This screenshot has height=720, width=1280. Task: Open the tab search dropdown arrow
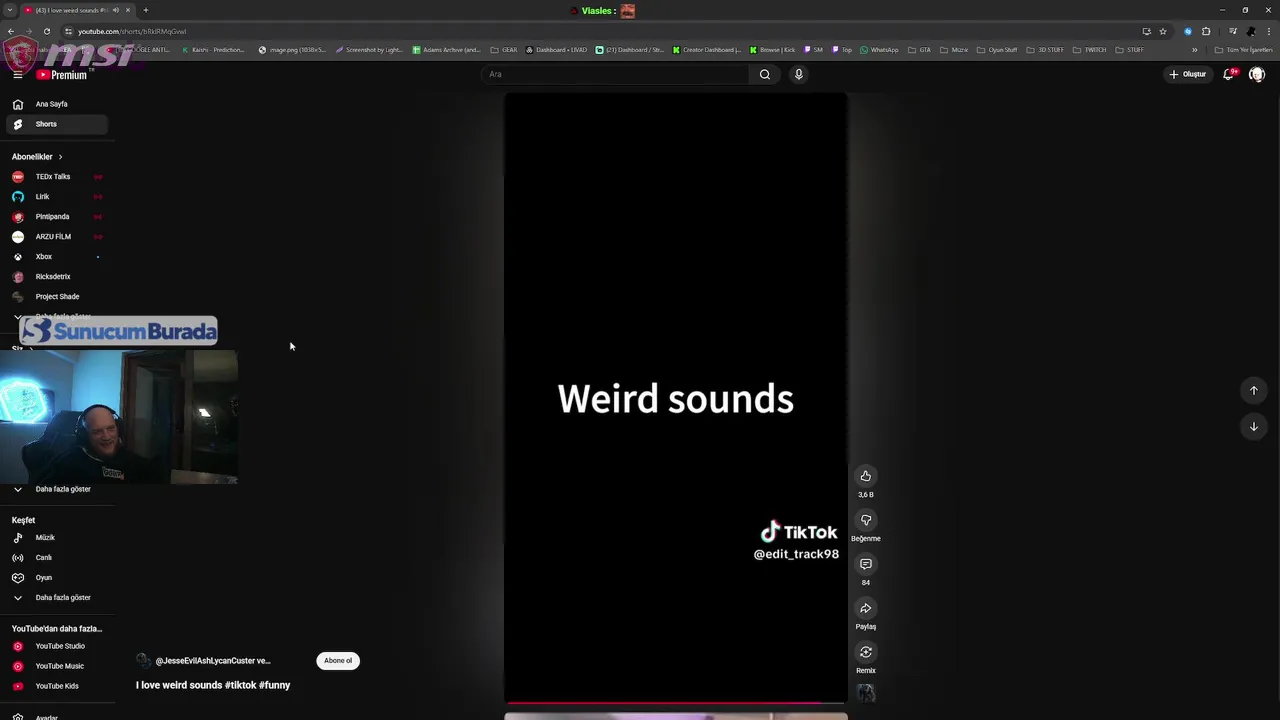click(x=9, y=10)
